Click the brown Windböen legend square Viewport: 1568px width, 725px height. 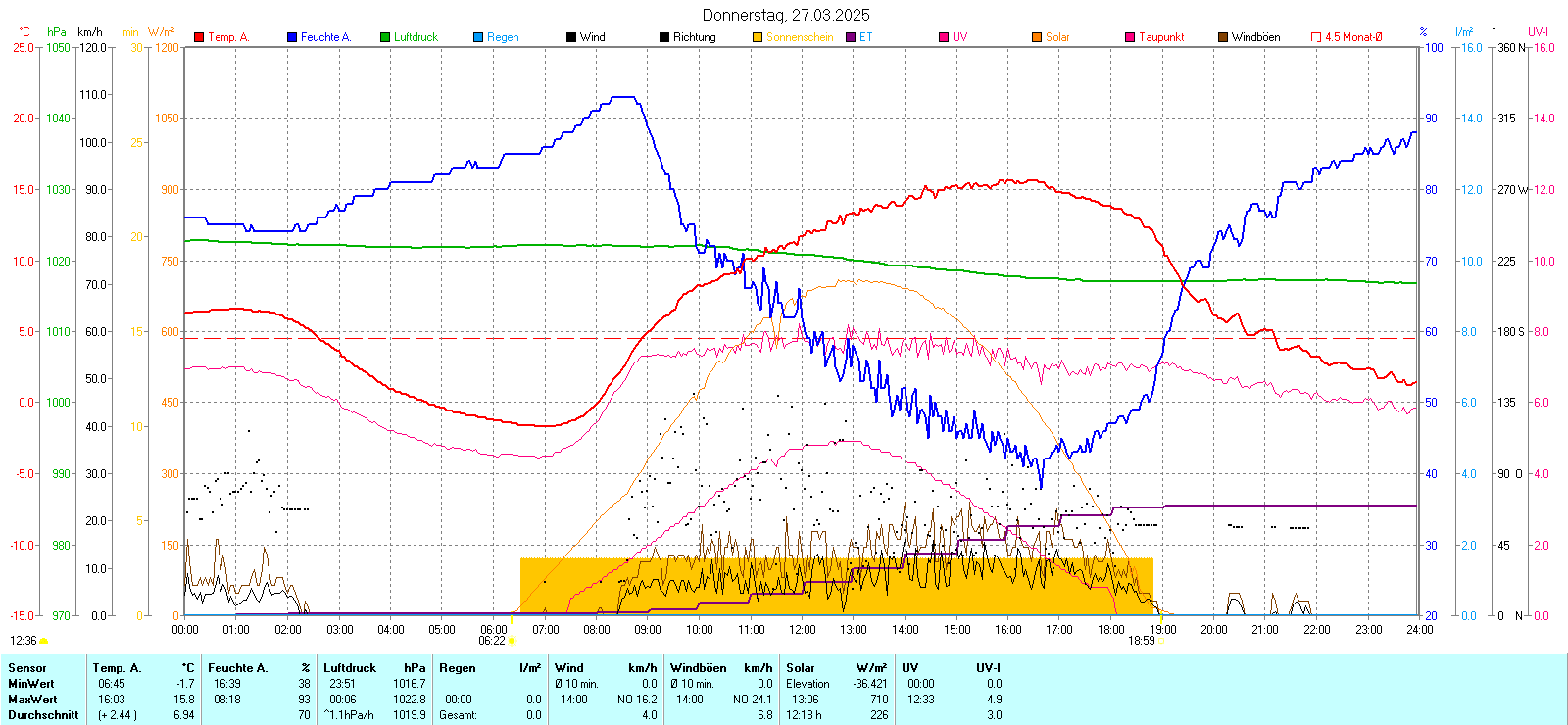click(1223, 37)
